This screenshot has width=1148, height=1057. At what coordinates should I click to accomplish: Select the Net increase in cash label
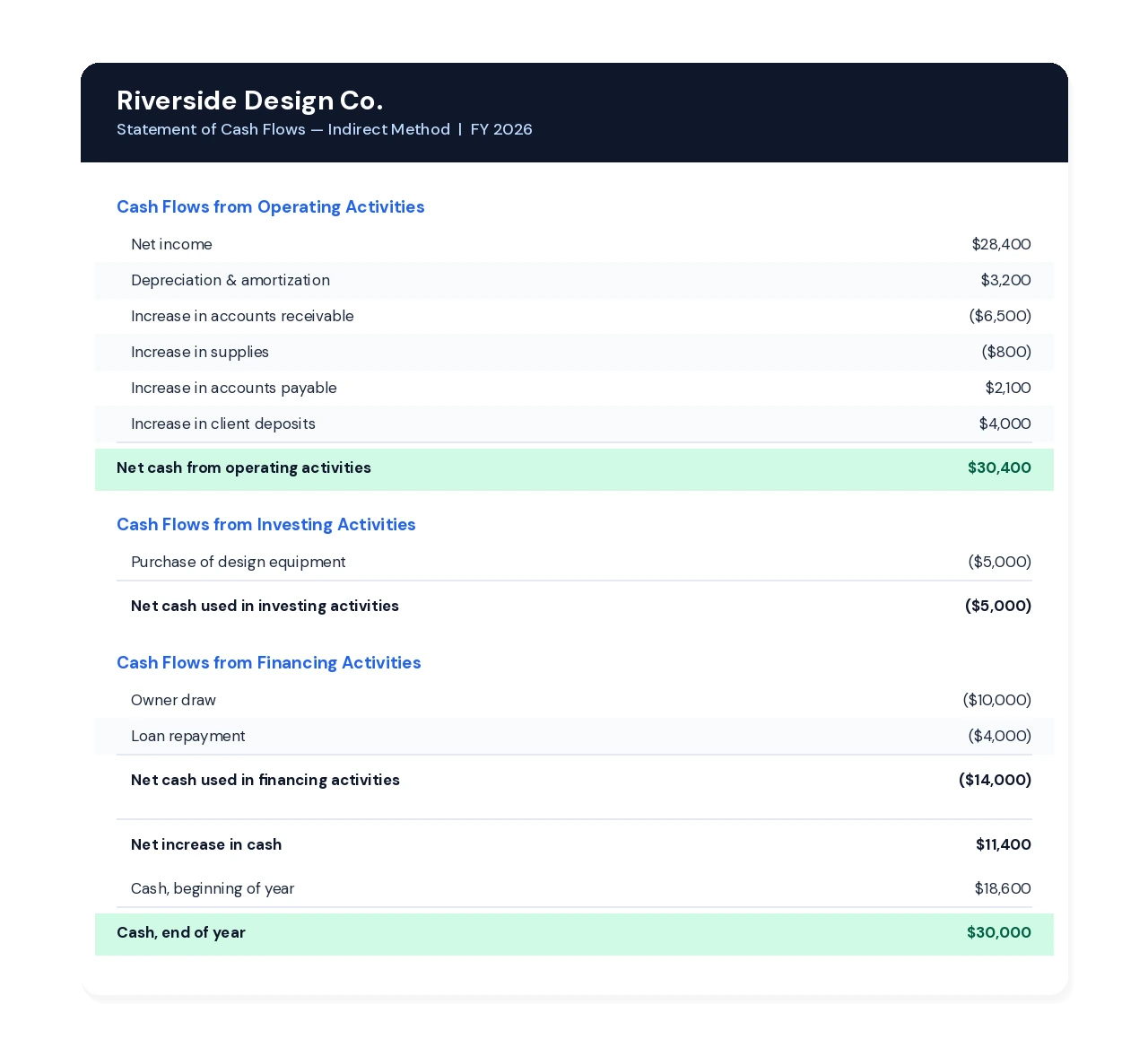pos(206,844)
